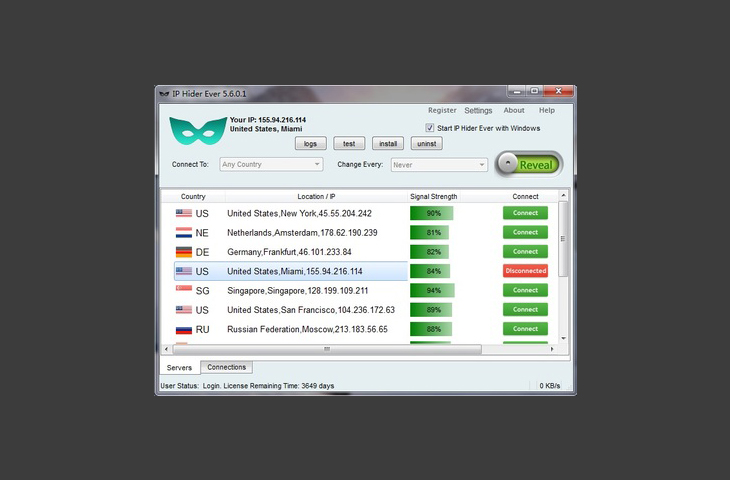Switch to the Connections tab

(226, 368)
